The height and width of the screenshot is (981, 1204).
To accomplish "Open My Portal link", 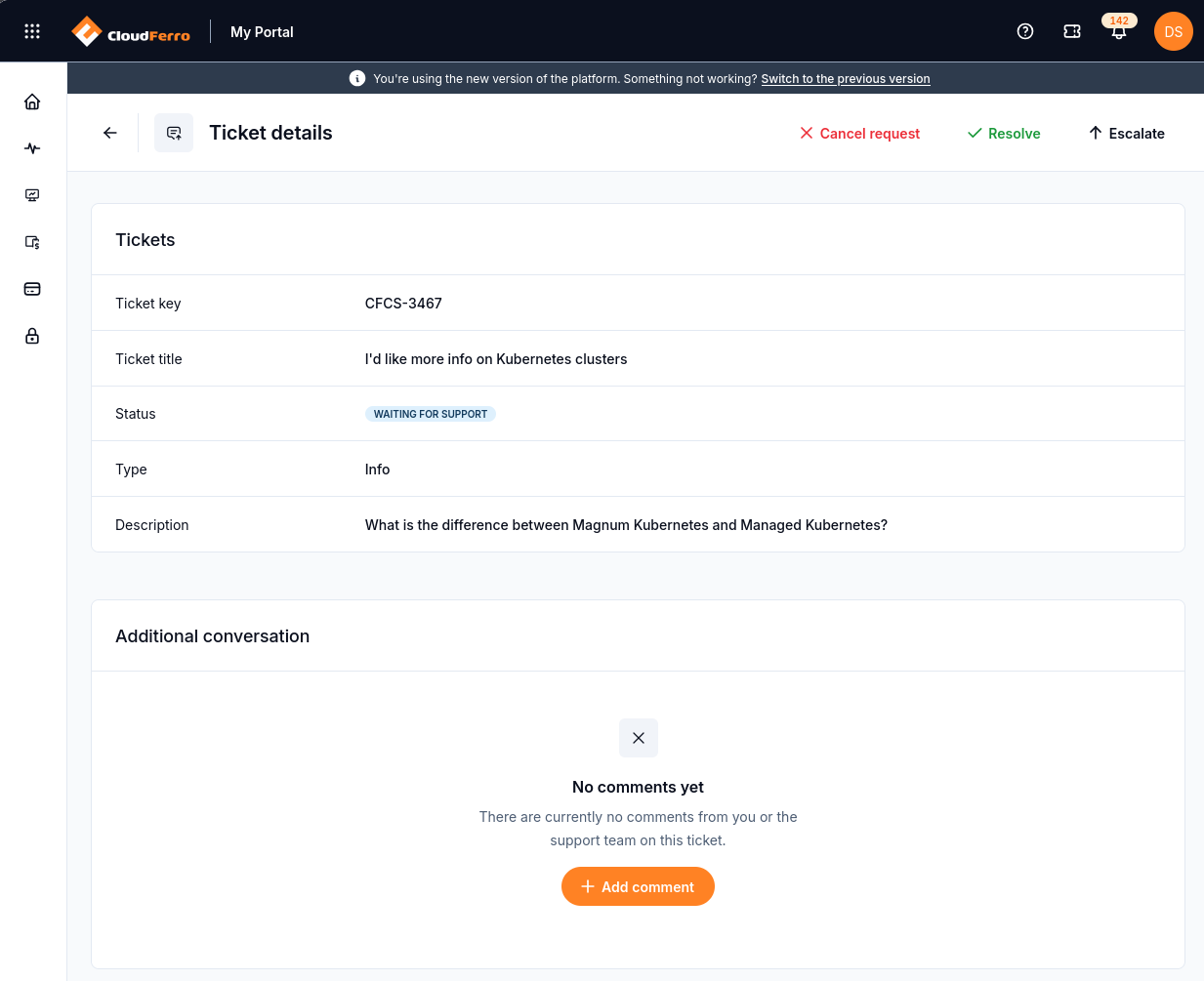I will tap(262, 32).
